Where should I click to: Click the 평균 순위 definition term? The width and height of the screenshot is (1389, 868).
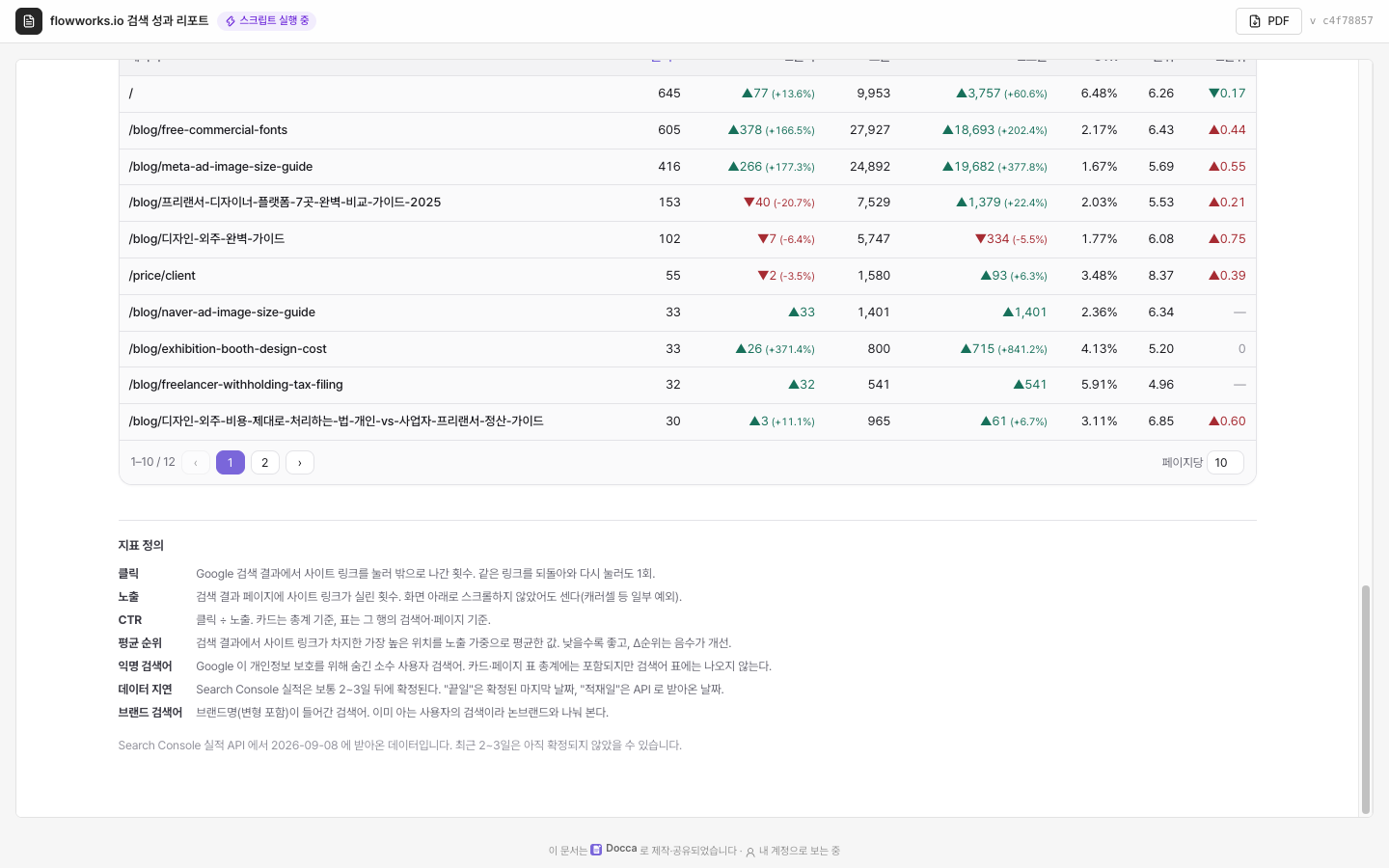pyautogui.click(x=140, y=643)
